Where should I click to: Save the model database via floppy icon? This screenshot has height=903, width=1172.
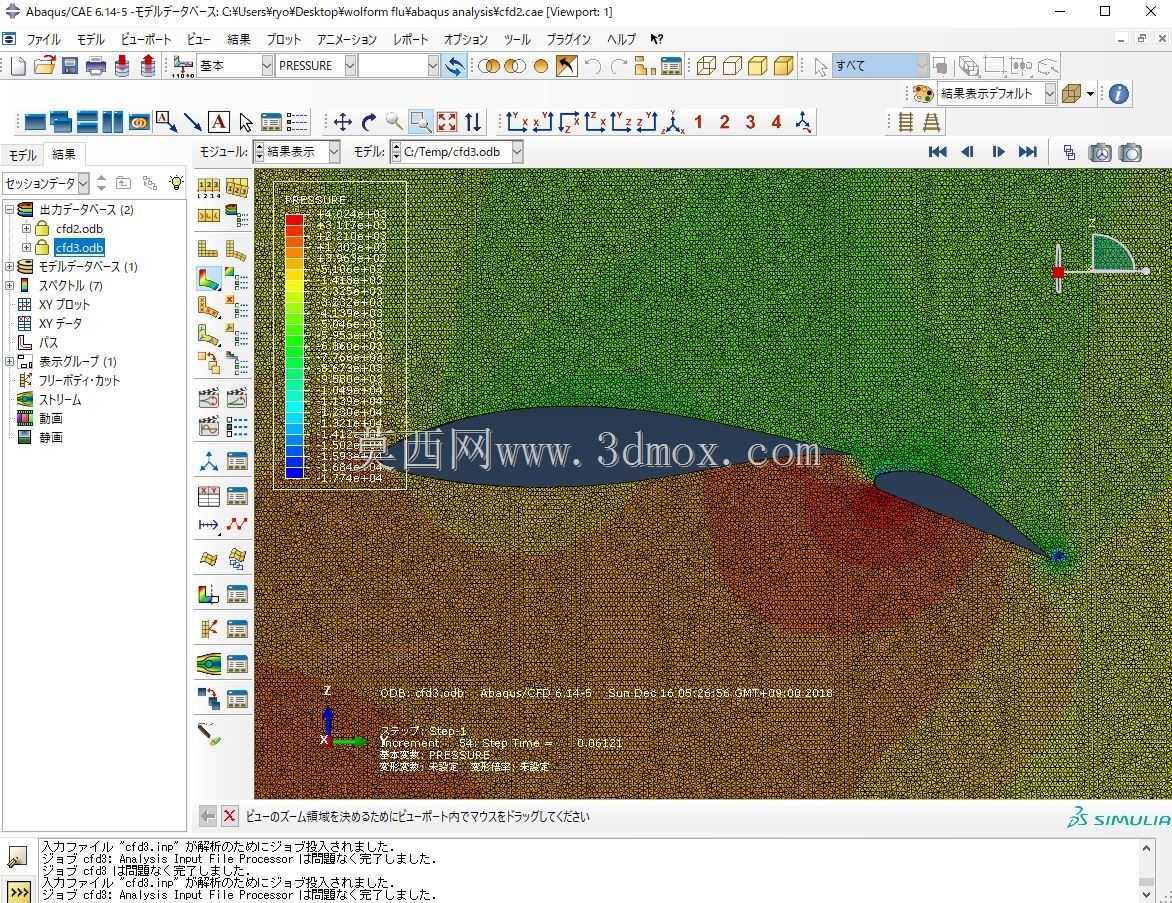click(70, 66)
